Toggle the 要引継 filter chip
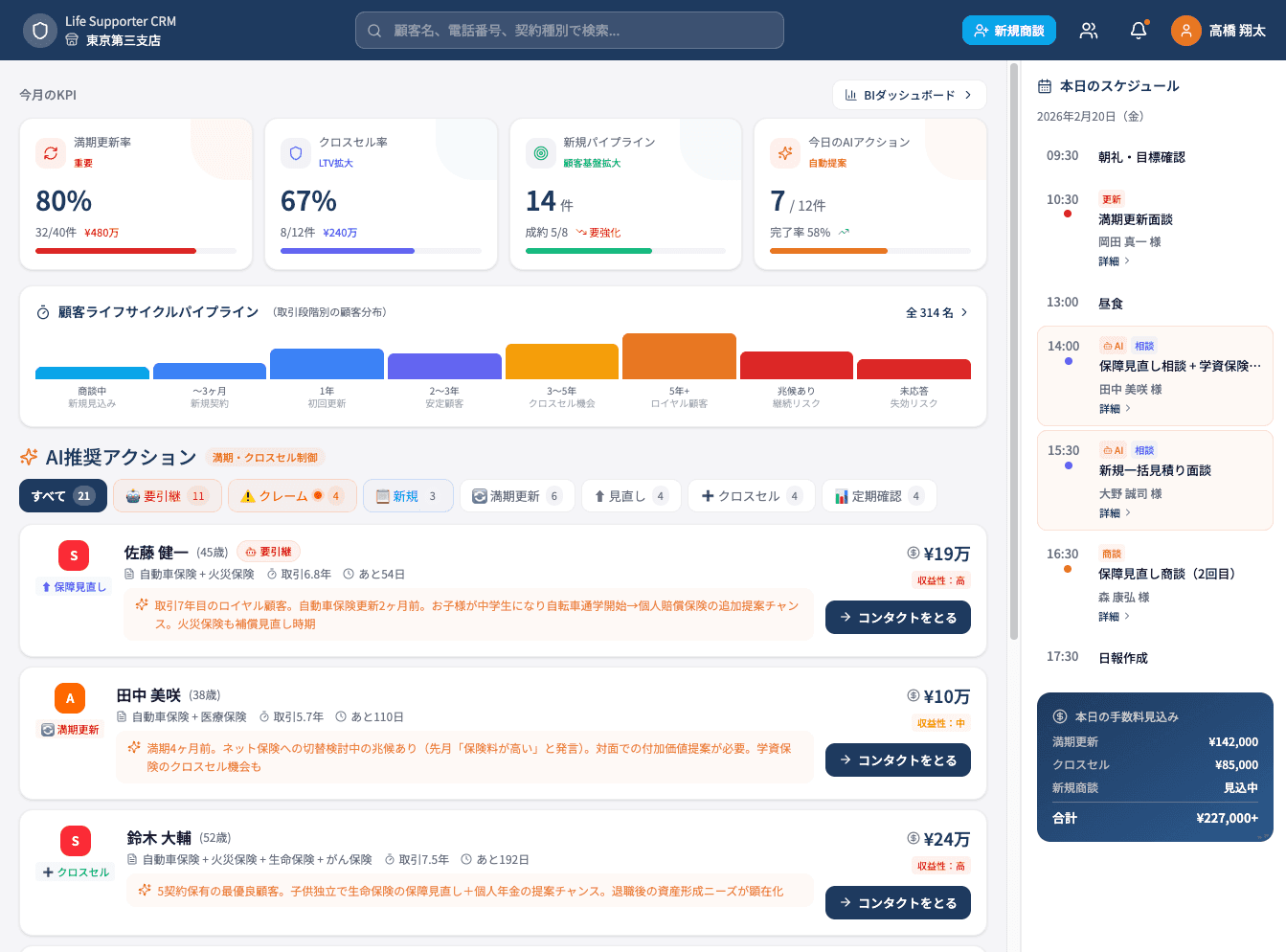1286x952 pixels. coord(168,495)
